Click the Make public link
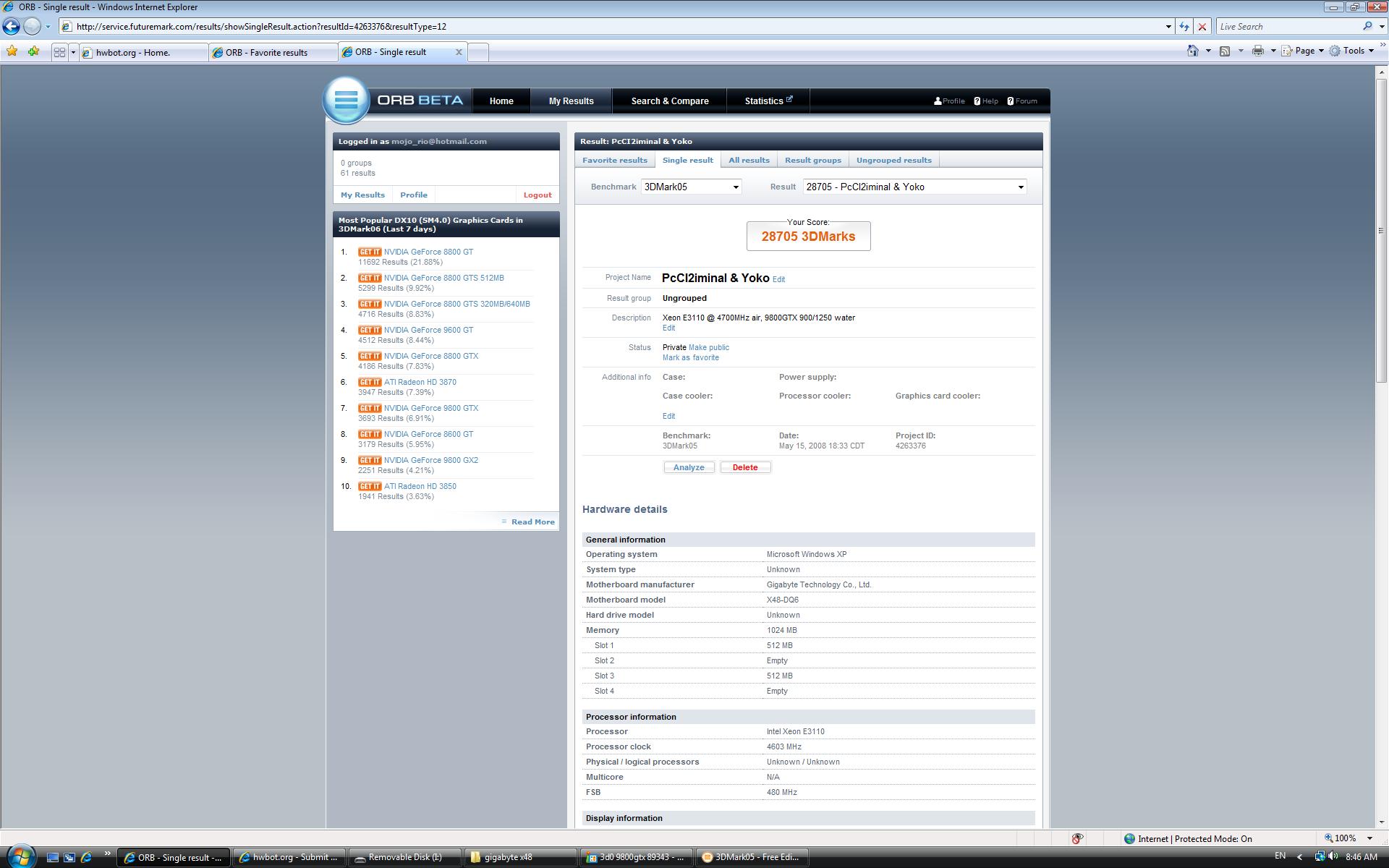1389x868 pixels. (x=709, y=348)
